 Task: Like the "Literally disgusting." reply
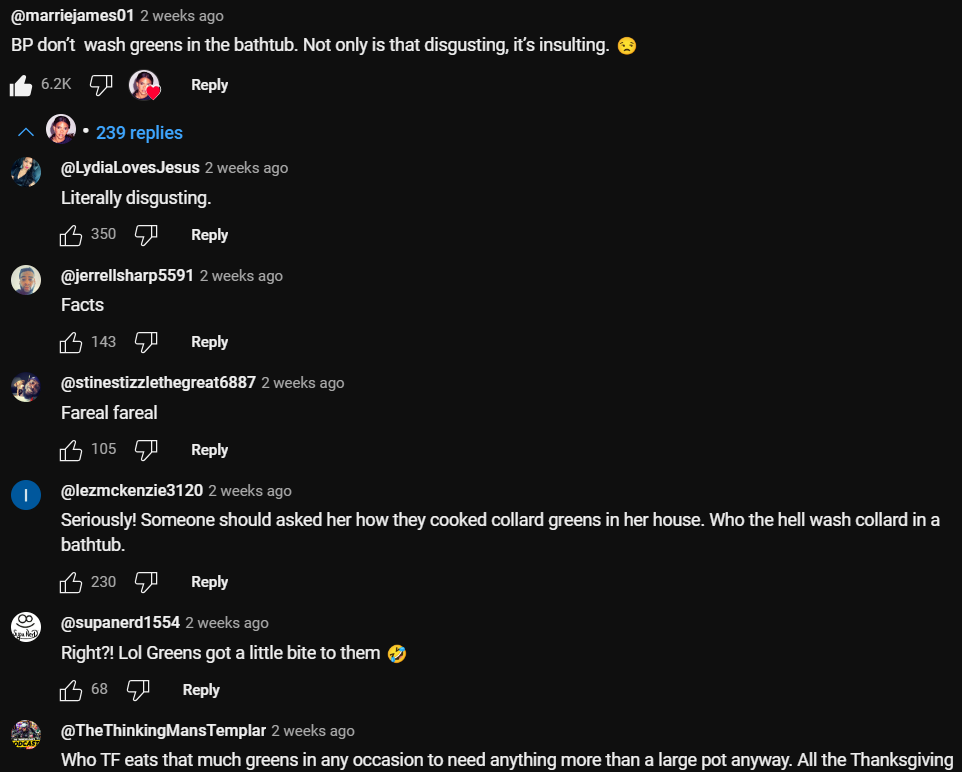click(x=71, y=235)
